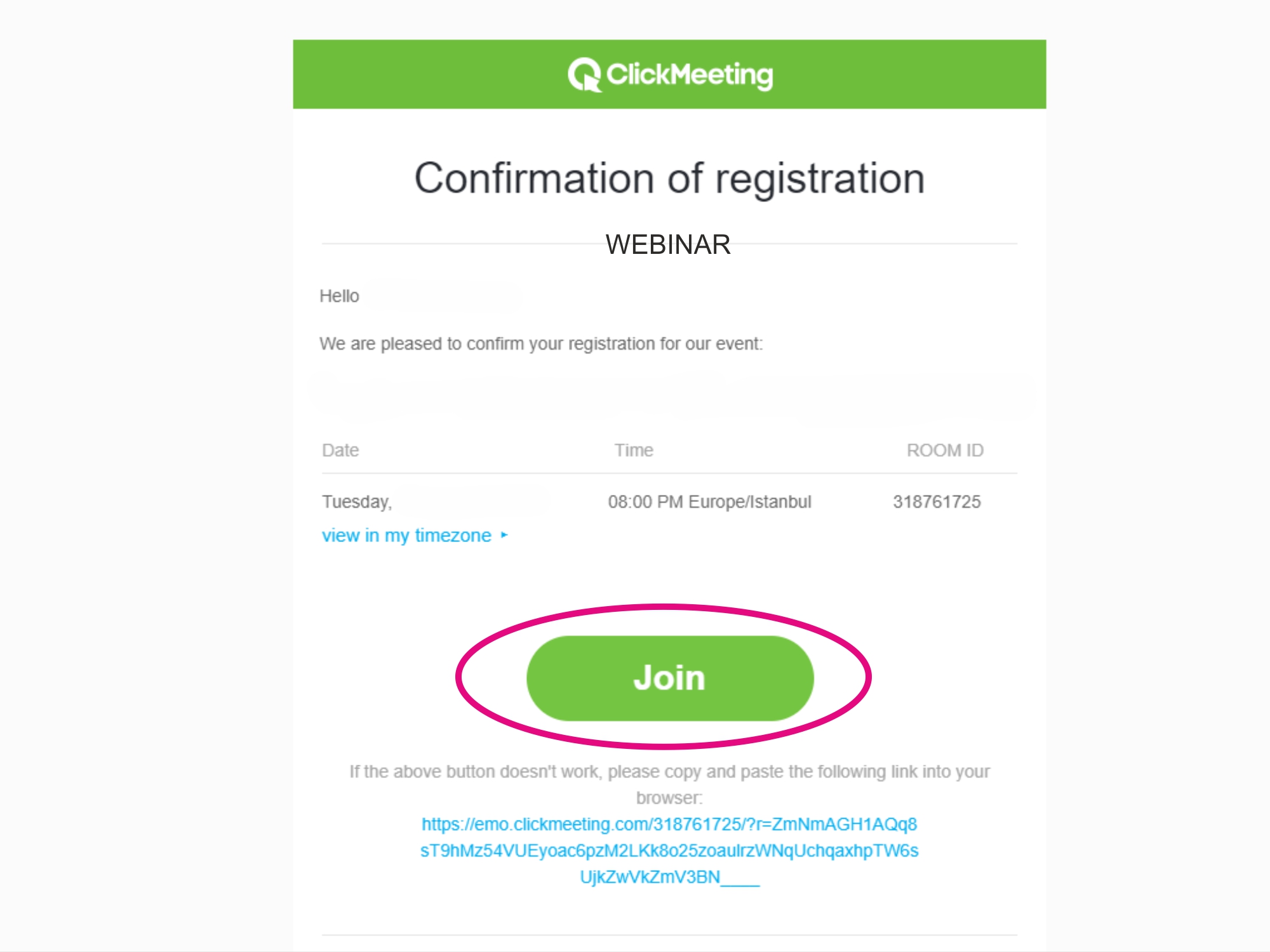This screenshot has height=952, width=1270.
Task: Click the second line of the join URL
Action: click(x=669, y=850)
